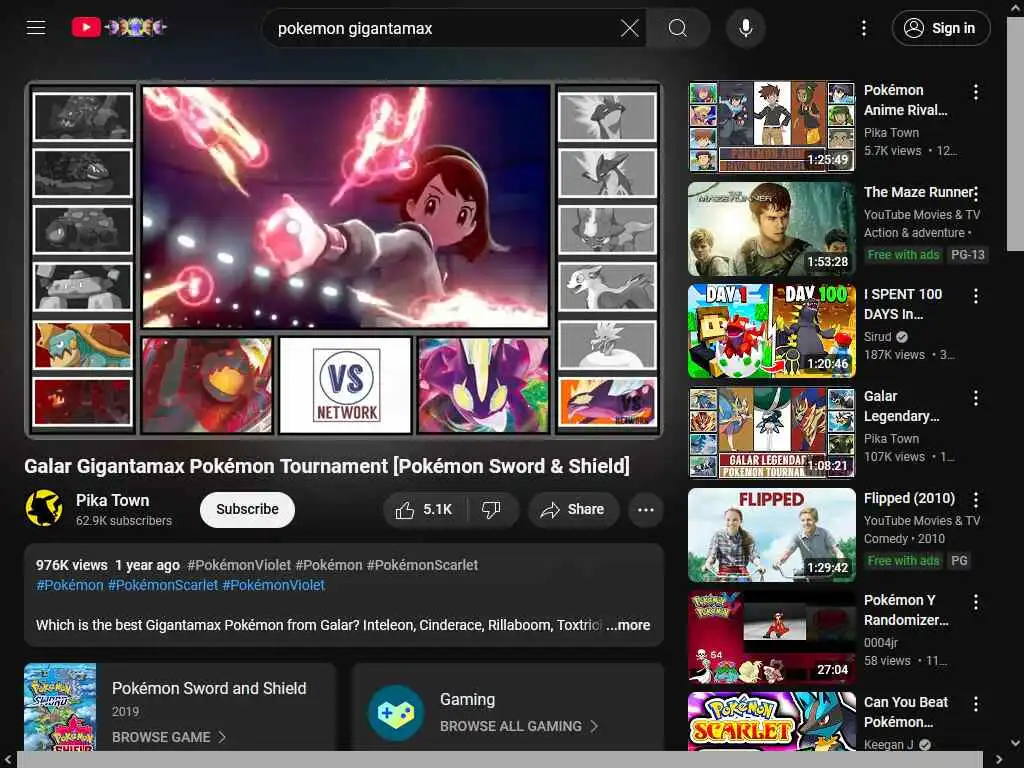
Task: Expand description with ...more
Action: click(x=628, y=625)
